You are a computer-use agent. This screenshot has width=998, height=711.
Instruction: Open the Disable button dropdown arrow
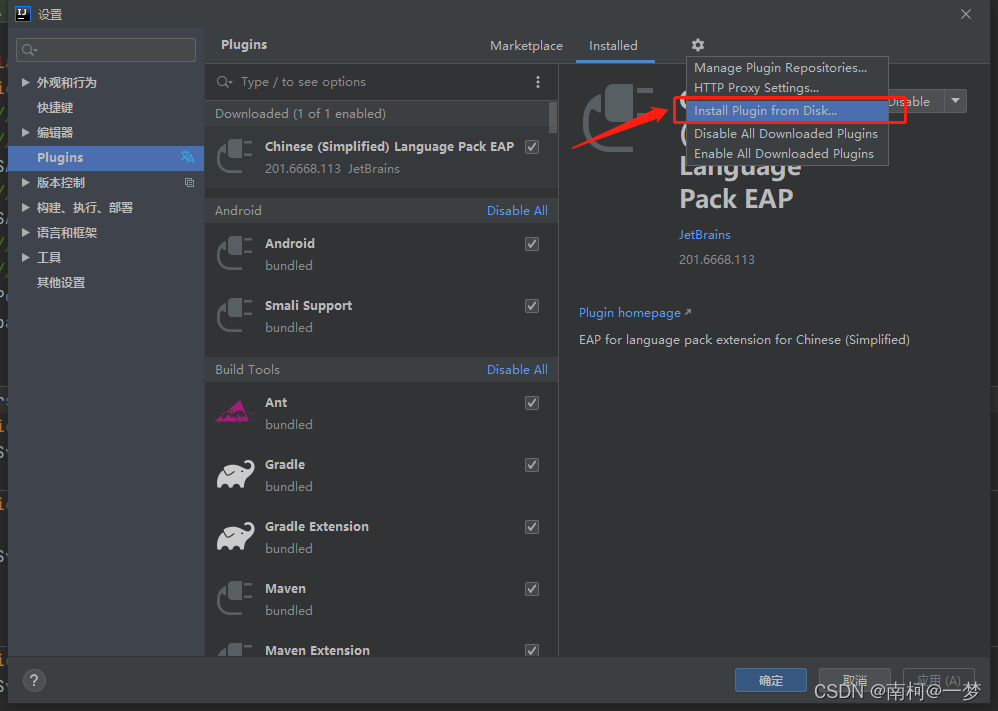pos(955,101)
